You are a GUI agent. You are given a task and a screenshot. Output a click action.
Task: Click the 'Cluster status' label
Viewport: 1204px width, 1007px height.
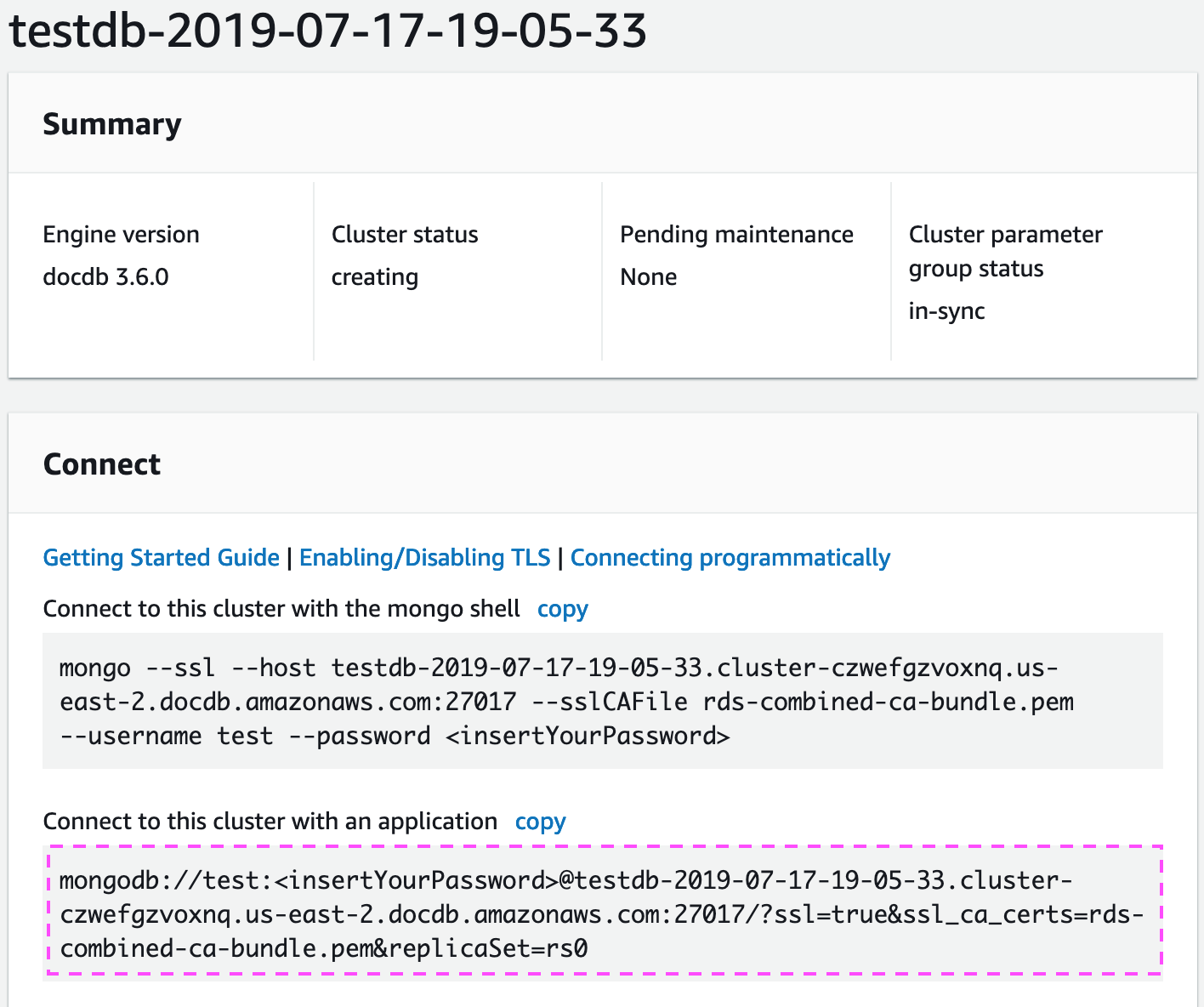tap(405, 235)
